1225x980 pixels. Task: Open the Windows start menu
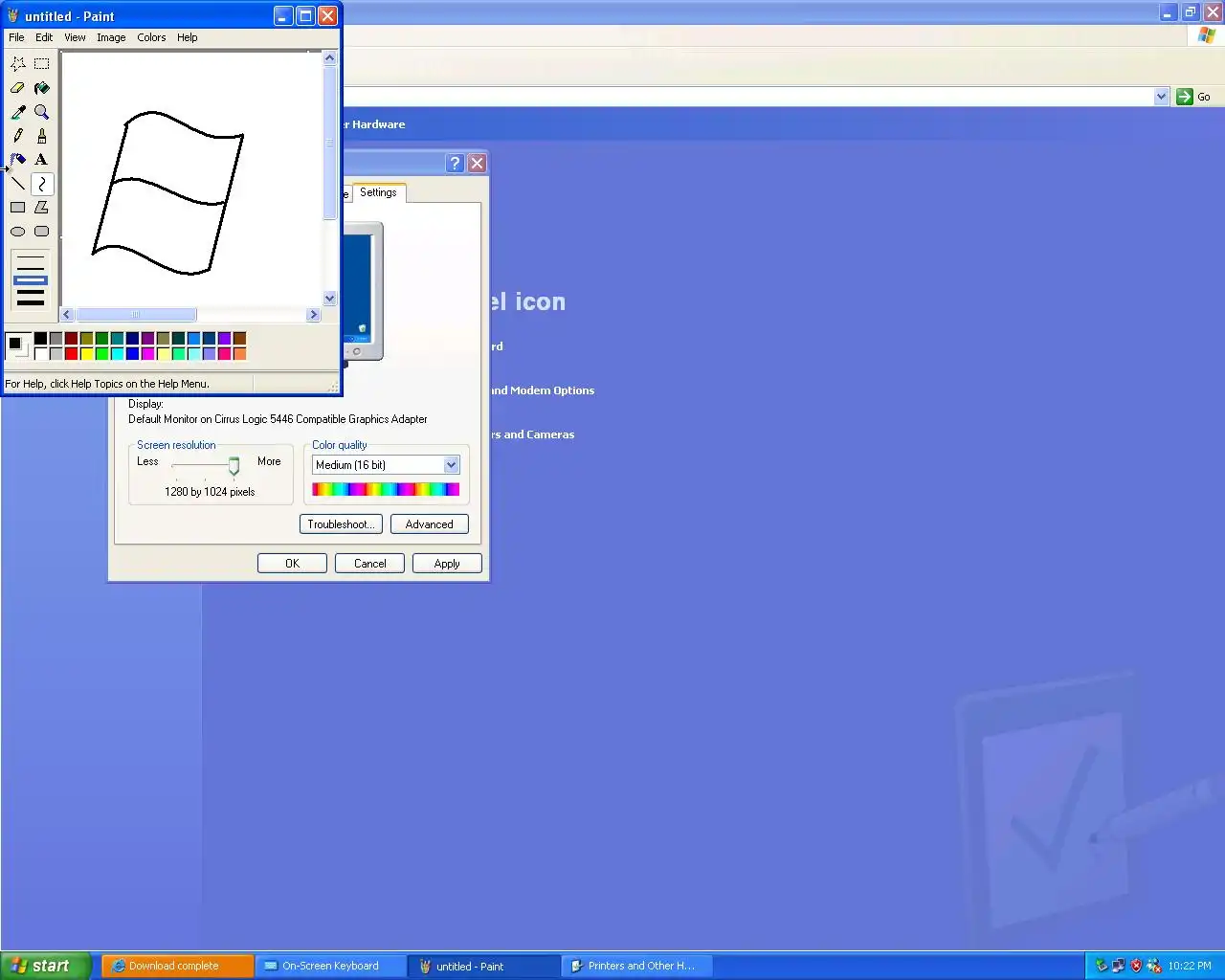[46, 966]
